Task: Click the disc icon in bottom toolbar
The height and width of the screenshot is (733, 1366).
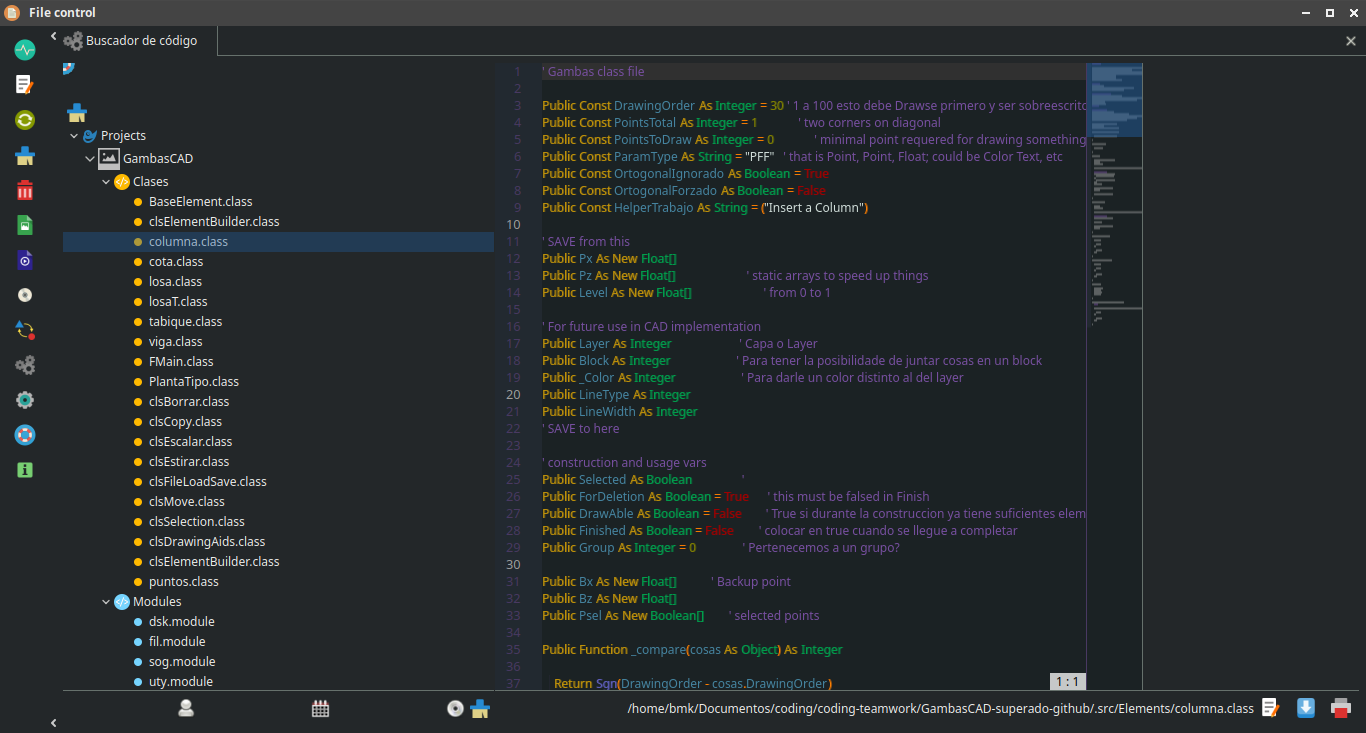Action: click(455, 708)
